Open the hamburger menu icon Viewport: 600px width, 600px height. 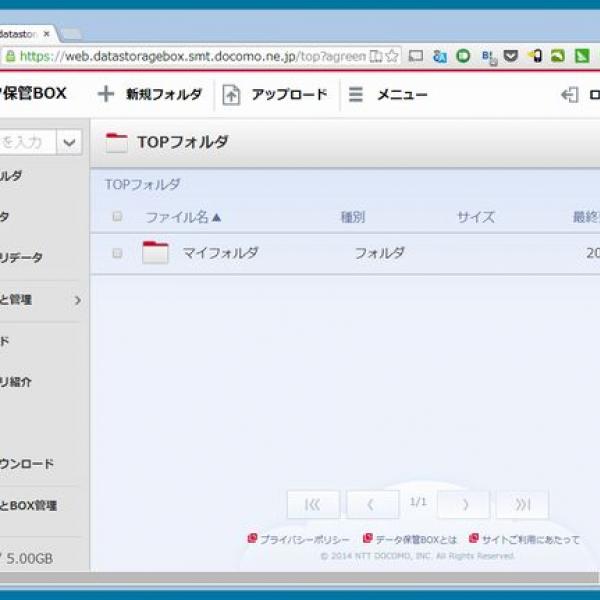point(355,95)
